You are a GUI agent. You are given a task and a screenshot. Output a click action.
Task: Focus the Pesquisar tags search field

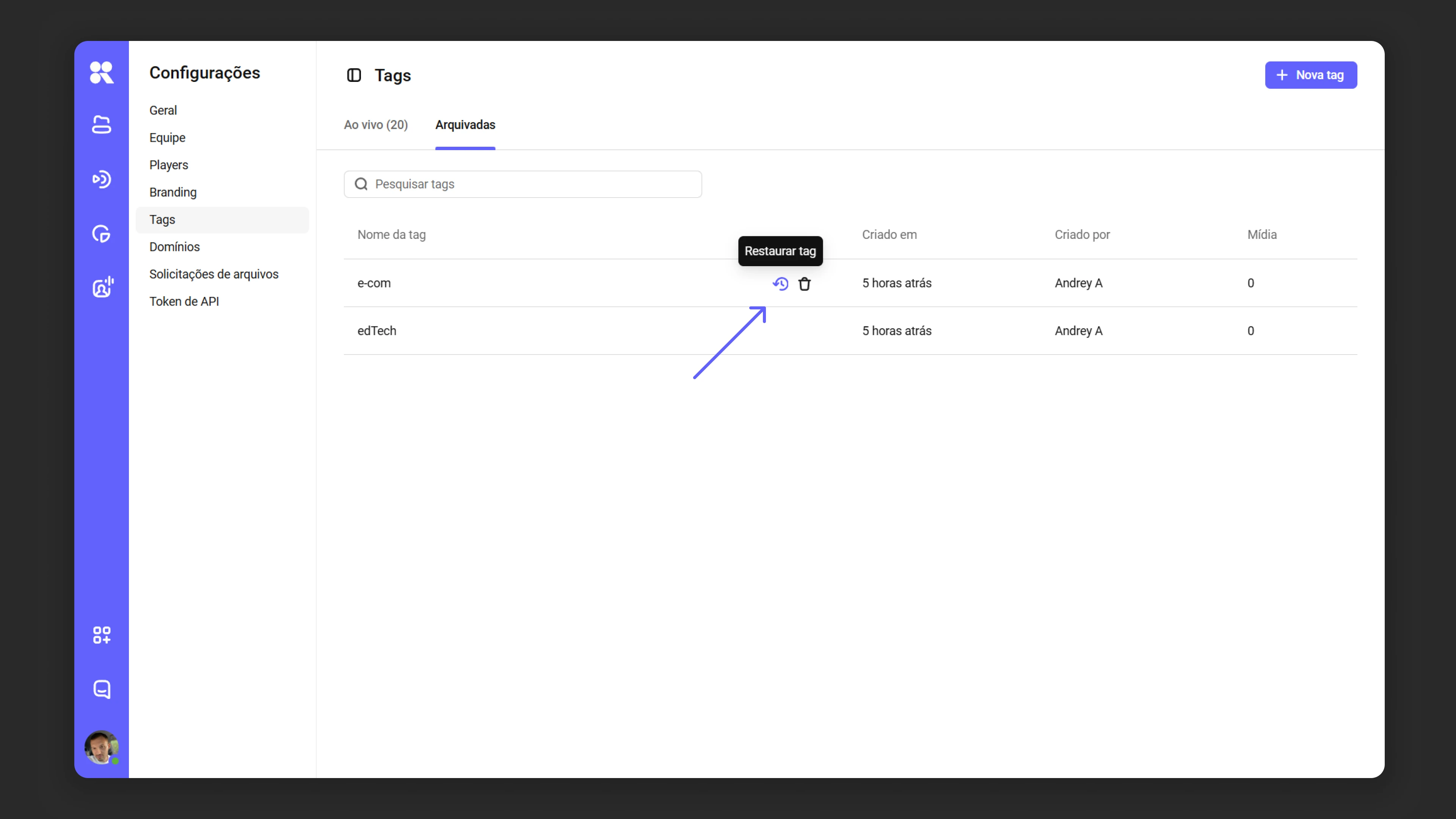tap(523, 184)
